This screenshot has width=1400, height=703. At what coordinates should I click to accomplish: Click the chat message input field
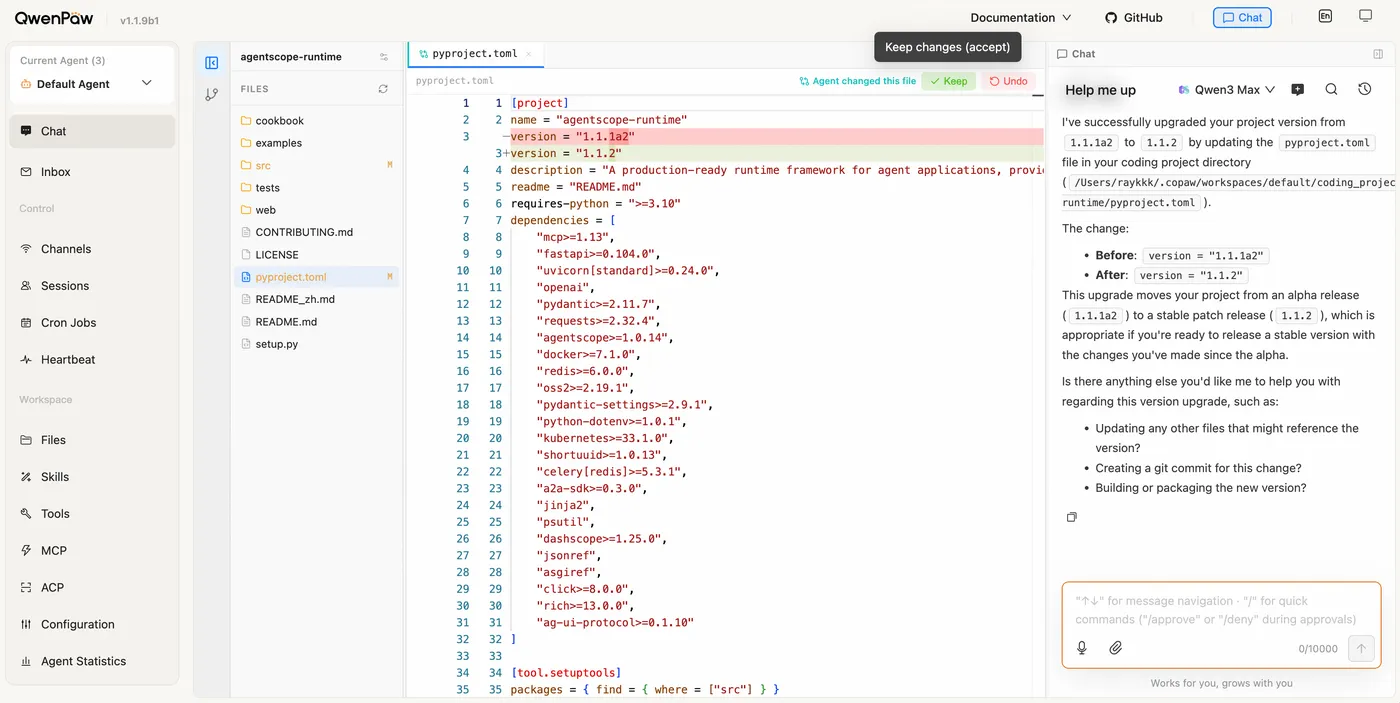click(1221, 610)
